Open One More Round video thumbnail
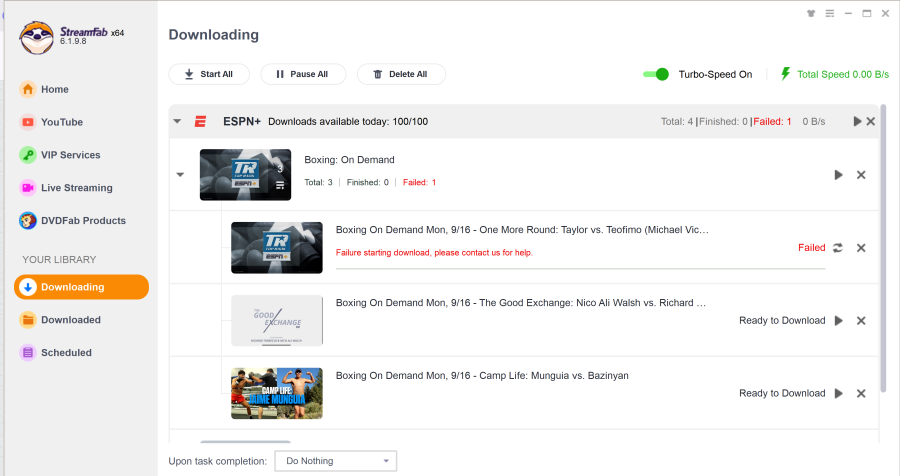Viewport: 900px width, 476px height. point(277,247)
